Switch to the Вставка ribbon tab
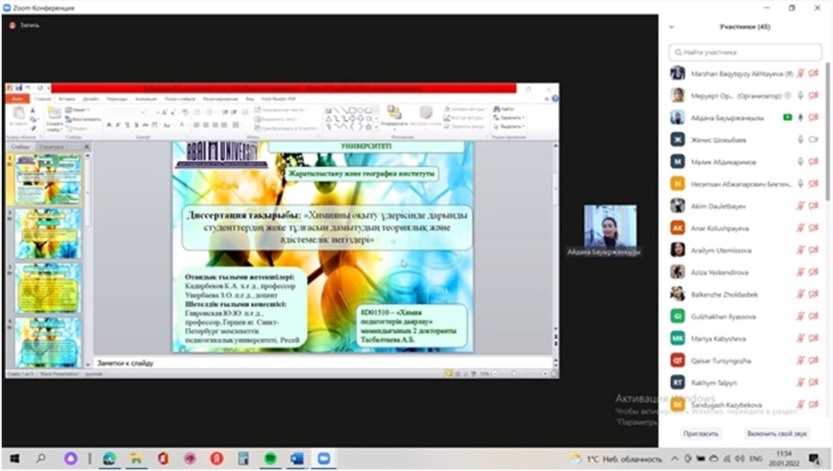The image size is (833, 471). coord(65,99)
